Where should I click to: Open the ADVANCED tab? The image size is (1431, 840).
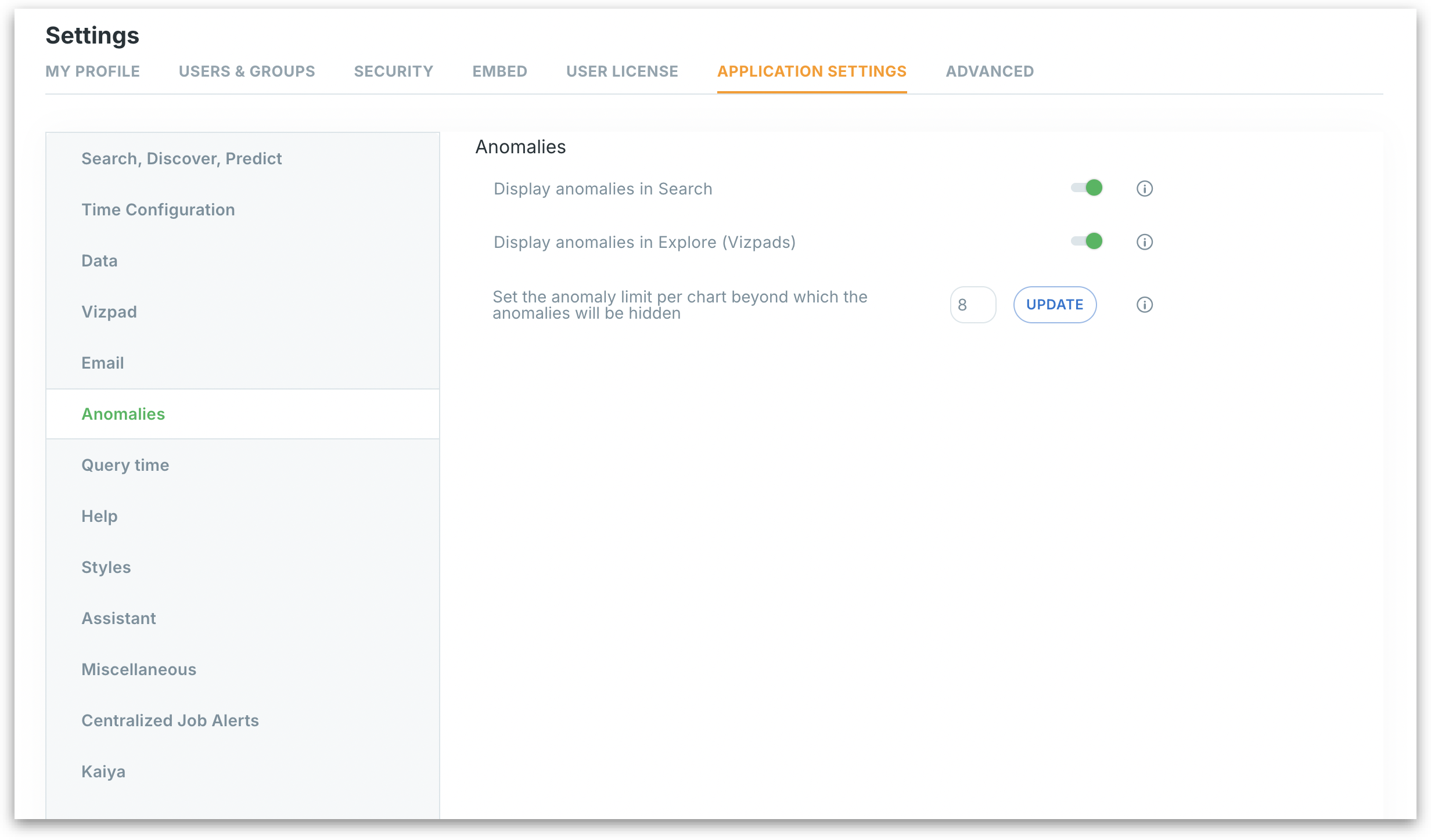click(x=990, y=71)
